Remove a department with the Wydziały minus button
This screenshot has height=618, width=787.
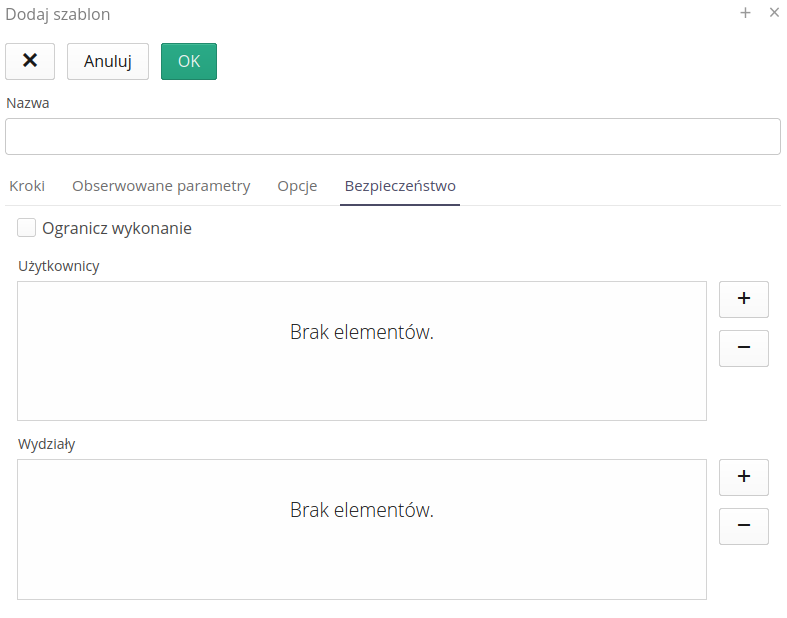[x=743, y=526]
